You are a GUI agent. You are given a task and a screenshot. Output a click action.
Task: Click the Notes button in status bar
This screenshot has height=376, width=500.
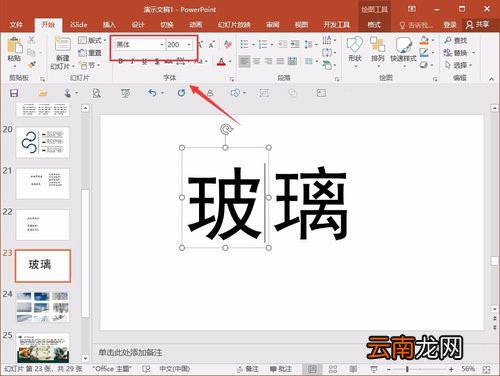248,369
